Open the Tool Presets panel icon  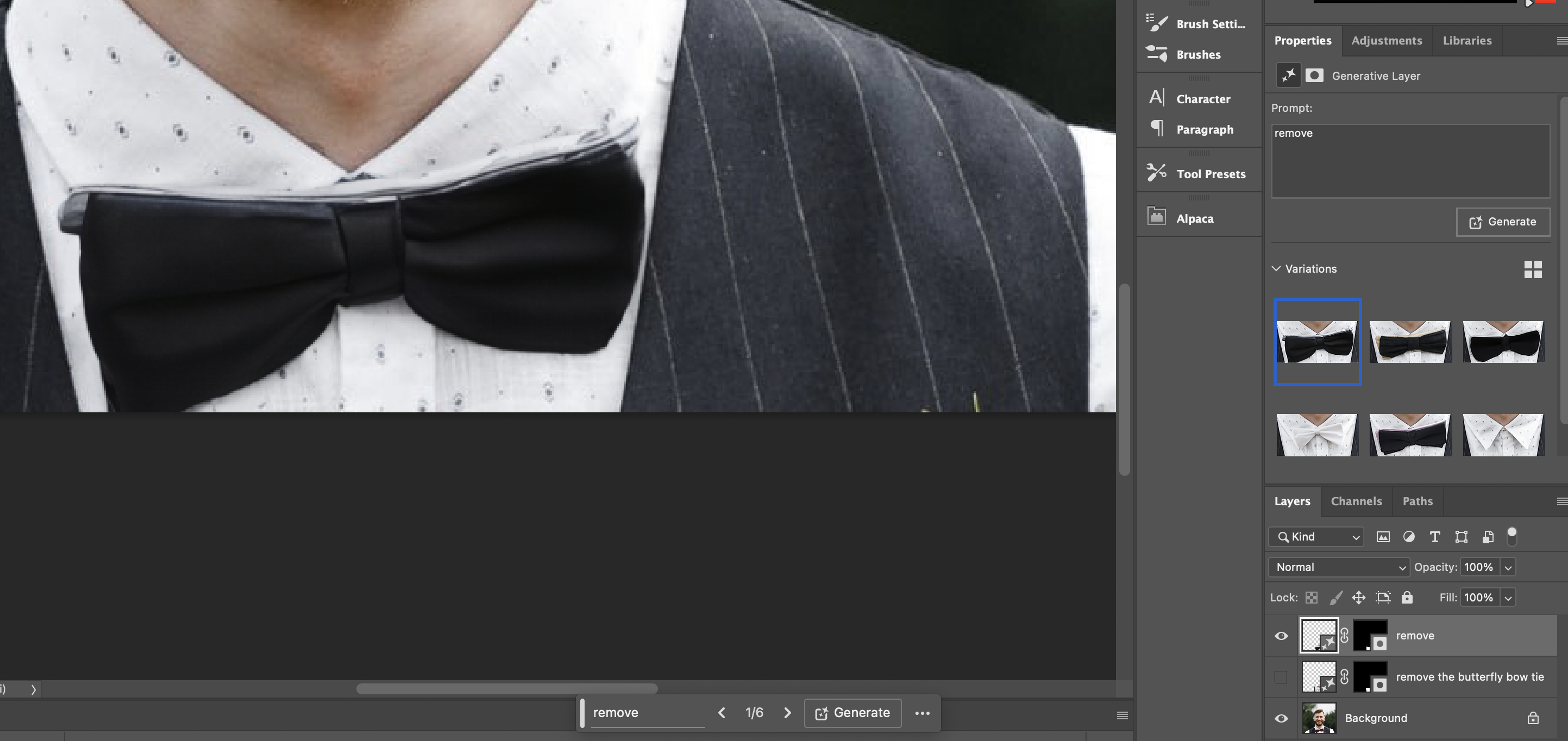tap(1157, 173)
